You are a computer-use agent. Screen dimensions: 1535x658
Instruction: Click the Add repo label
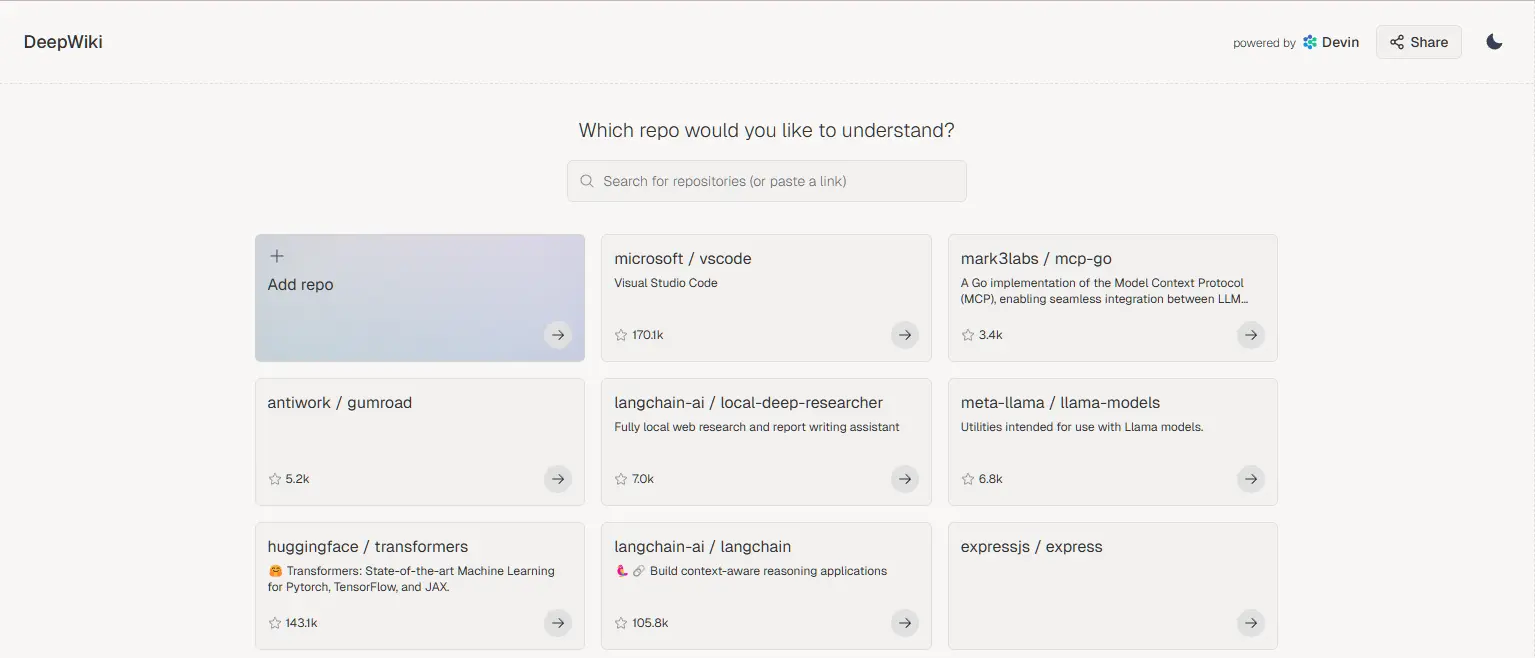300,285
